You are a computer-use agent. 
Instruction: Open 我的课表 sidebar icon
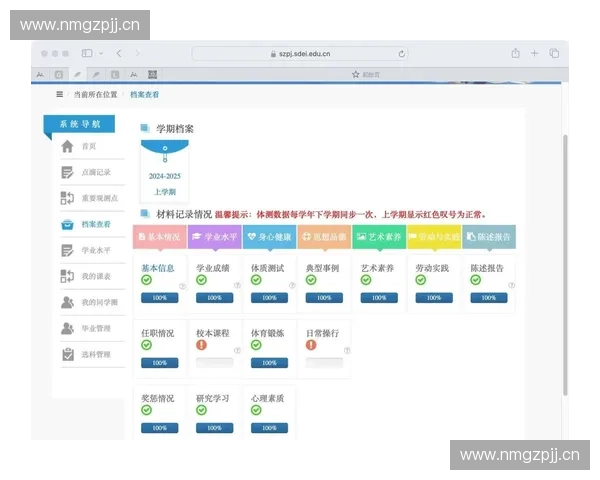pos(67,276)
